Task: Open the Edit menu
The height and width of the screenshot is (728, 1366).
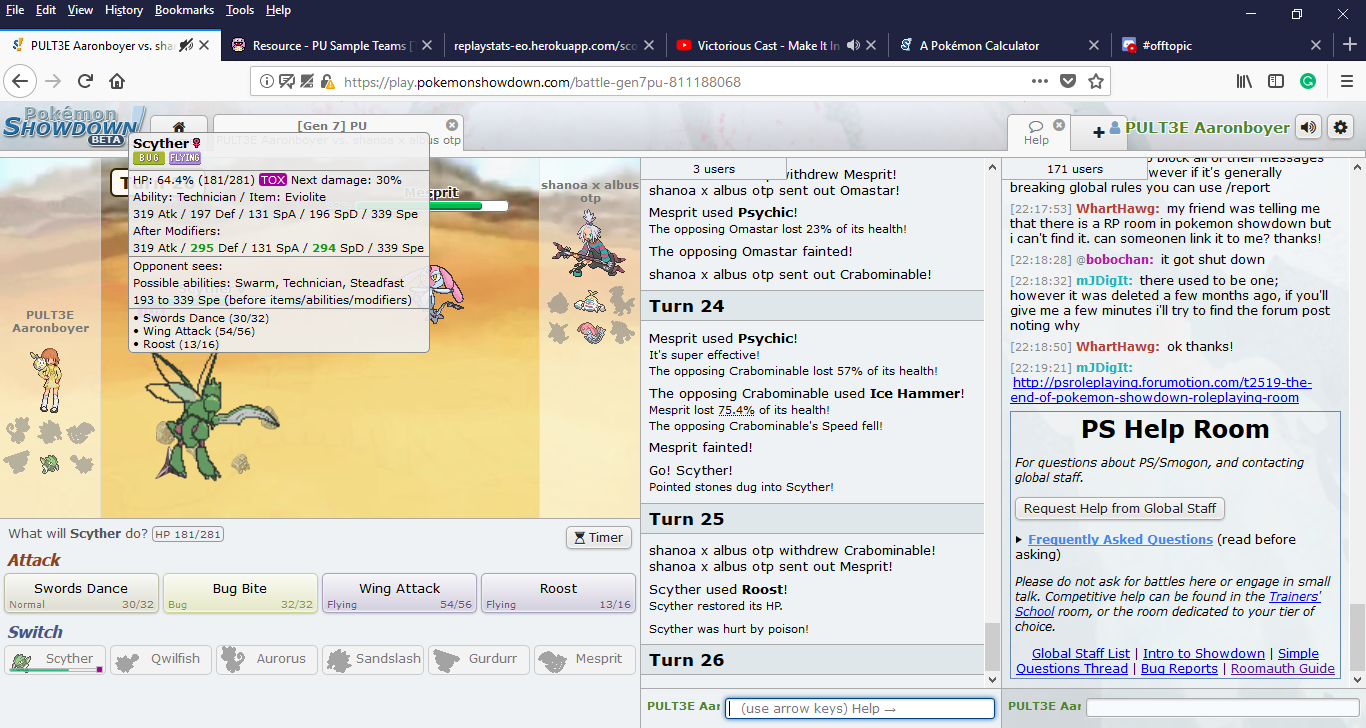Action: coord(46,10)
